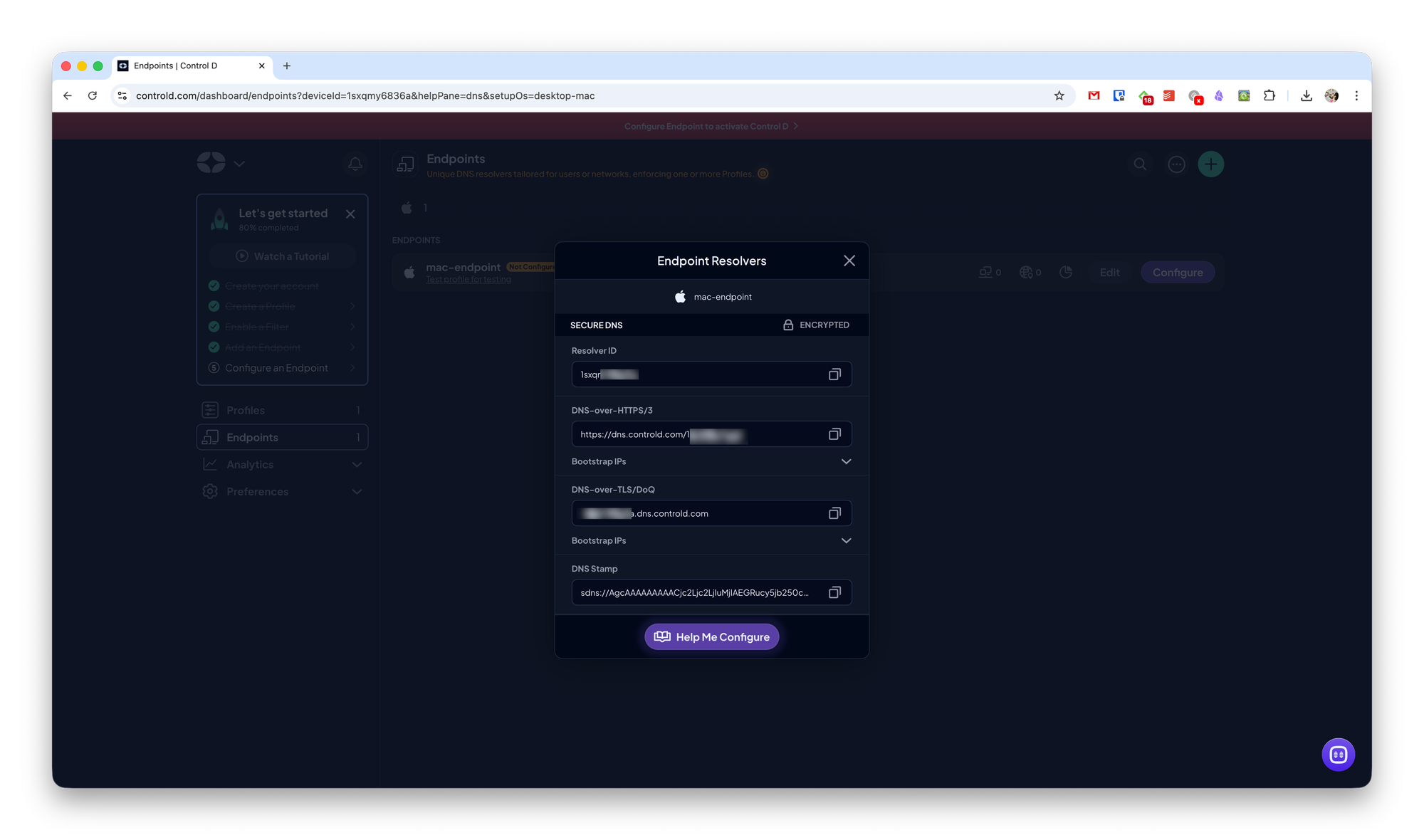1424x840 pixels.
Task: Copy the Resolver ID value
Action: [834, 374]
